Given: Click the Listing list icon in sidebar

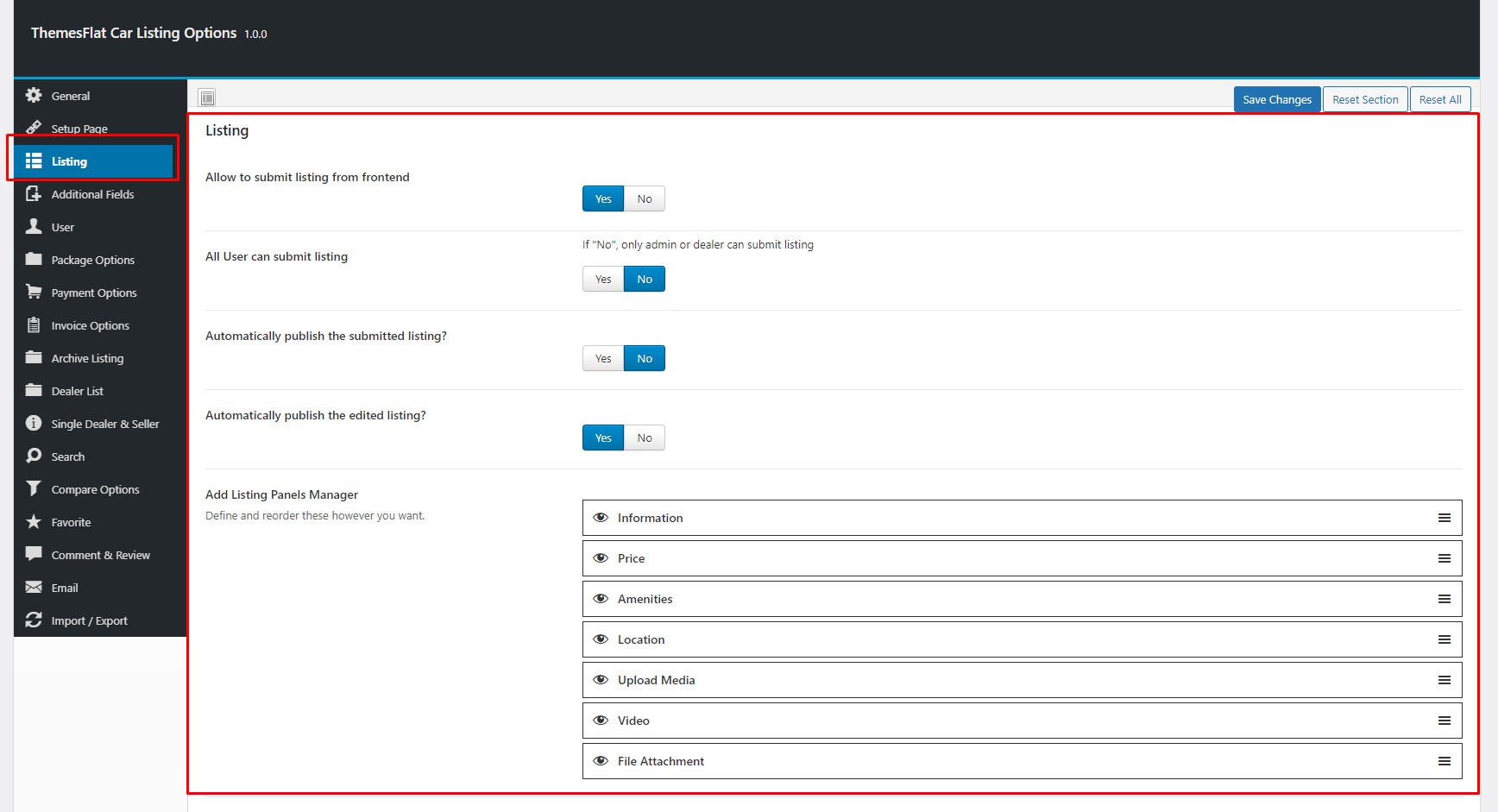Looking at the screenshot, I should click(34, 161).
